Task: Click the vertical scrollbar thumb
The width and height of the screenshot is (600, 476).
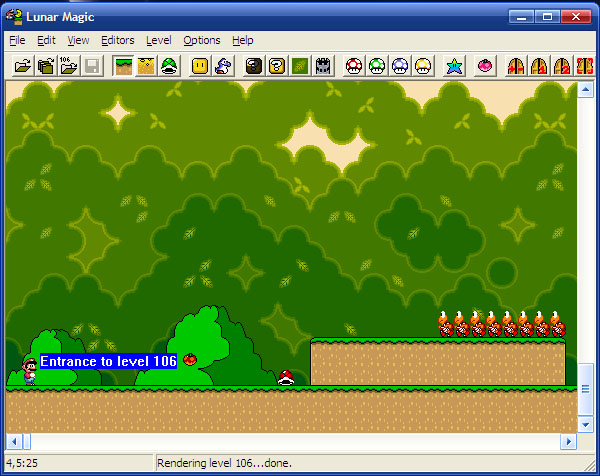Action: [585, 389]
